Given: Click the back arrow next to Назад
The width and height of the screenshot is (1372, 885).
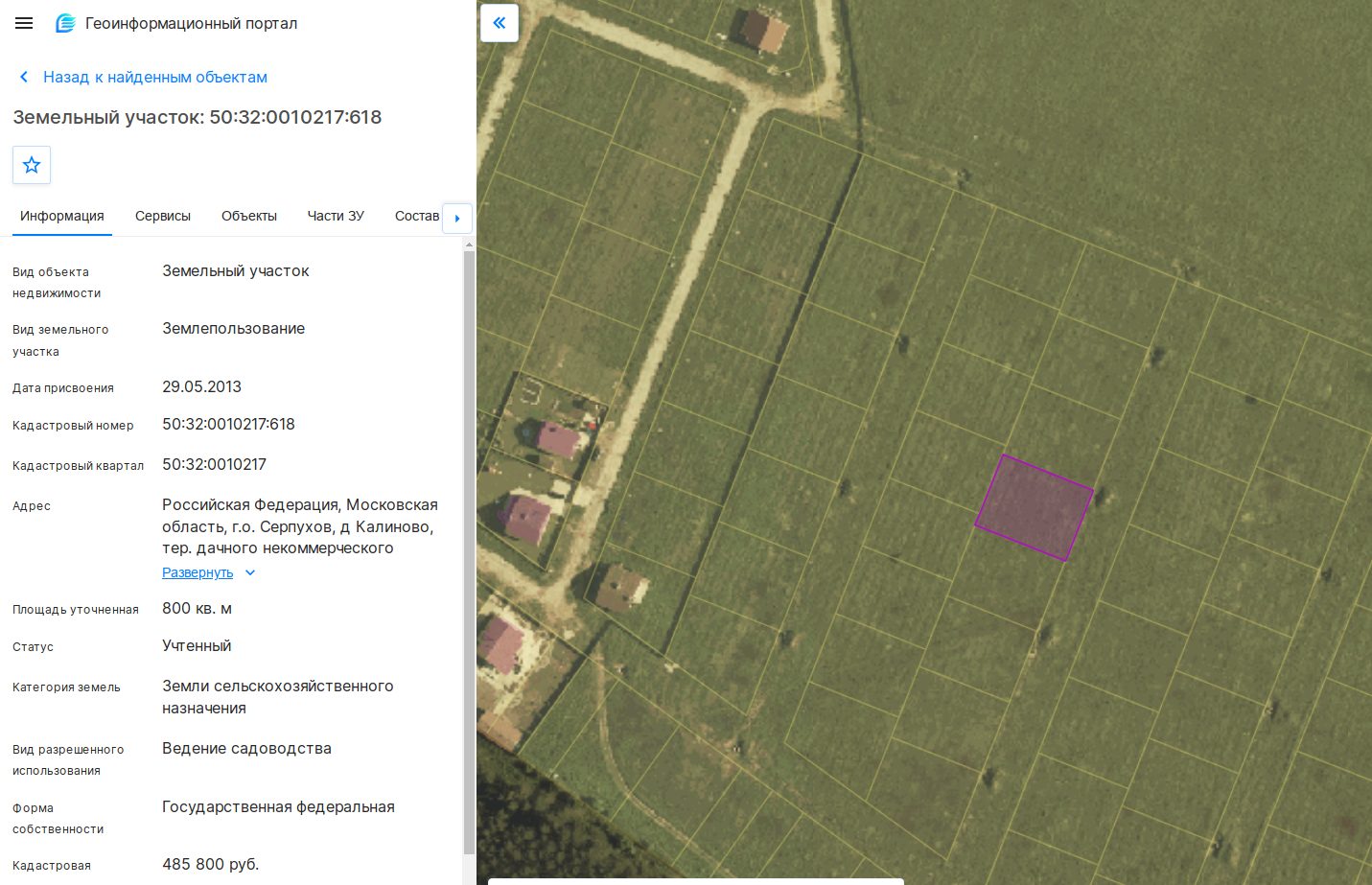Looking at the screenshot, I should click(24, 77).
